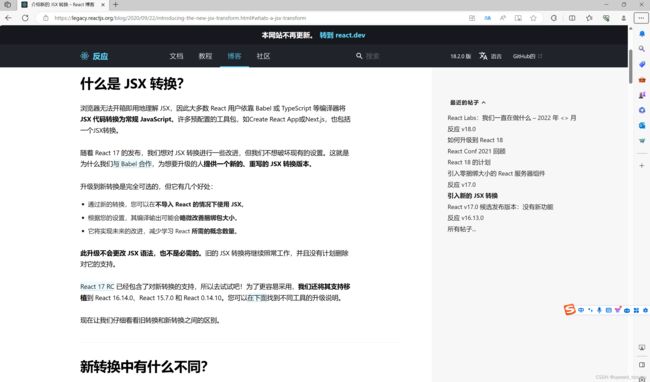Open the Outlook icon in Edge sidebar
The width and height of the screenshot is (650, 382).
pos(642,125)
